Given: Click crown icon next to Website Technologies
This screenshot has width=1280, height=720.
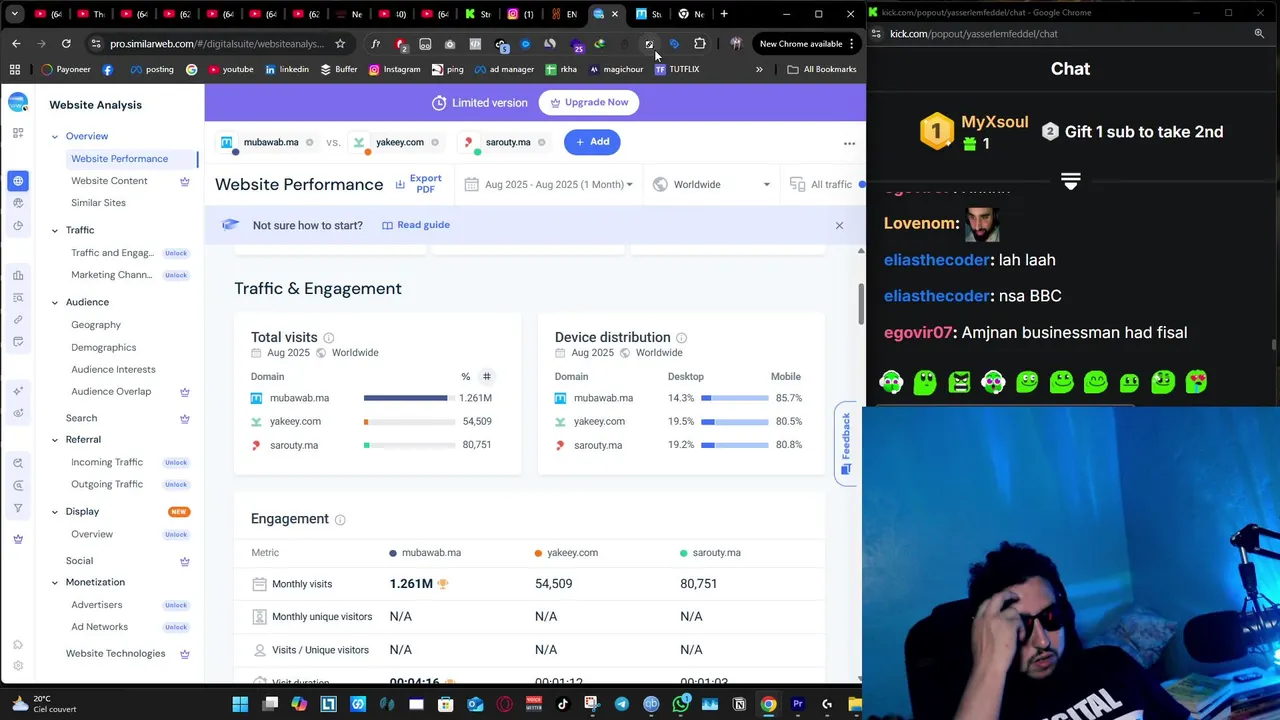Looking at the screenshot, I should (184, 654).
